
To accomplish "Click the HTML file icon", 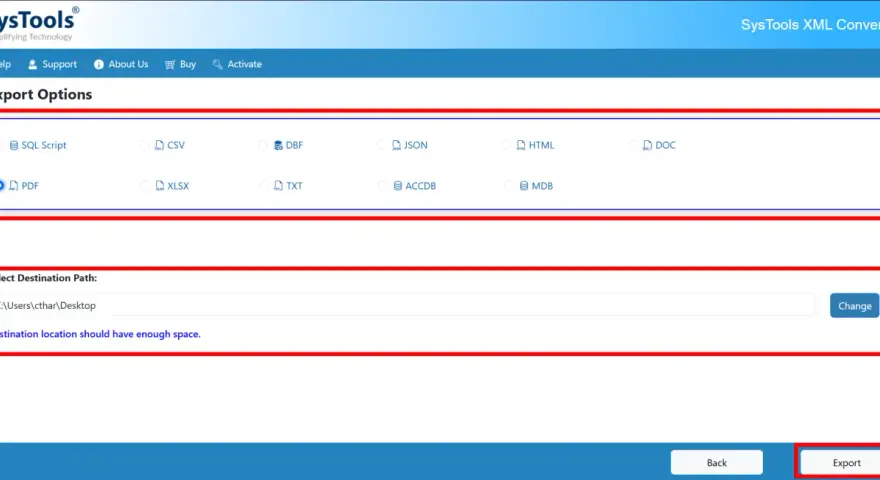I will point(521,145).
